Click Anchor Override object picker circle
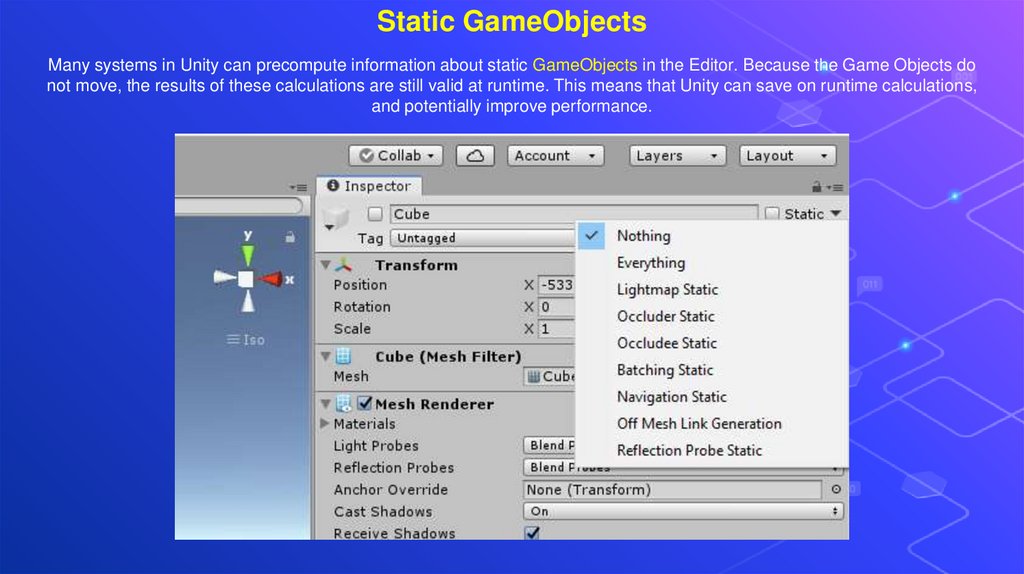1024x574 pixels. 836,489
